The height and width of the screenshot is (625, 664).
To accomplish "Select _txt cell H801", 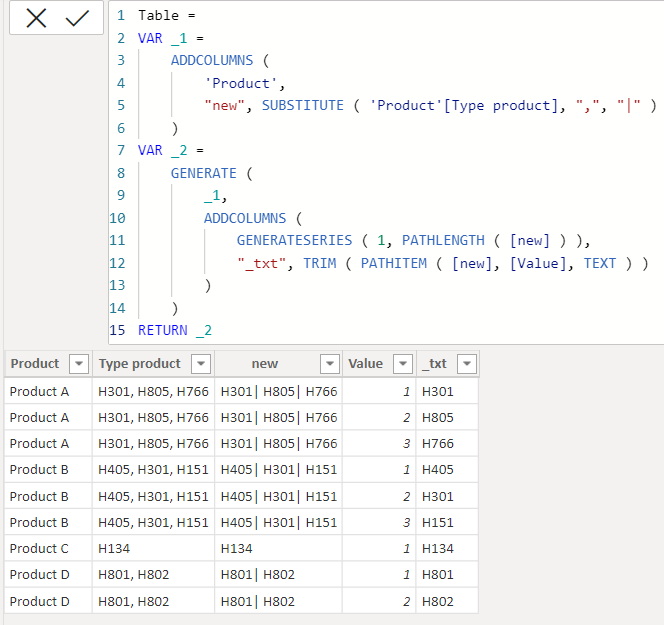I will click(x=447, y=575).
